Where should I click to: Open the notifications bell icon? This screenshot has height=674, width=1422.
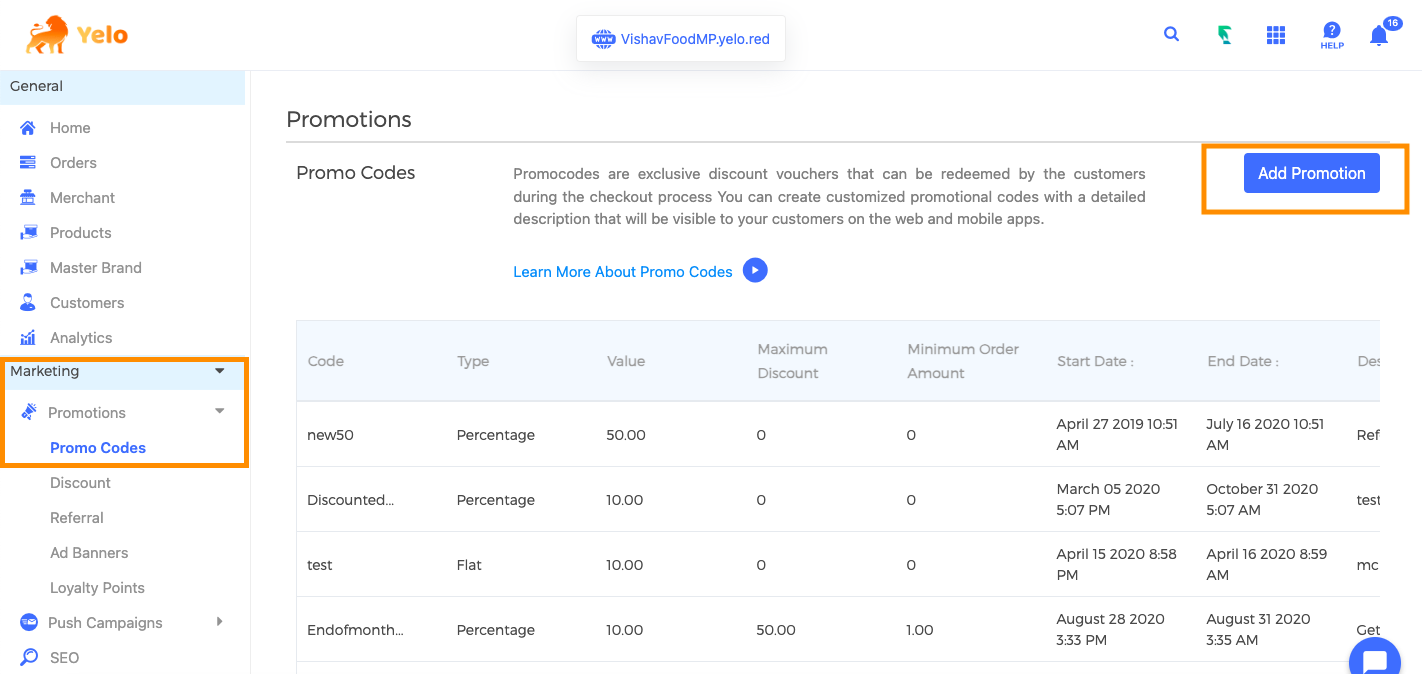pyautogui.click(x=1379, y=36)
